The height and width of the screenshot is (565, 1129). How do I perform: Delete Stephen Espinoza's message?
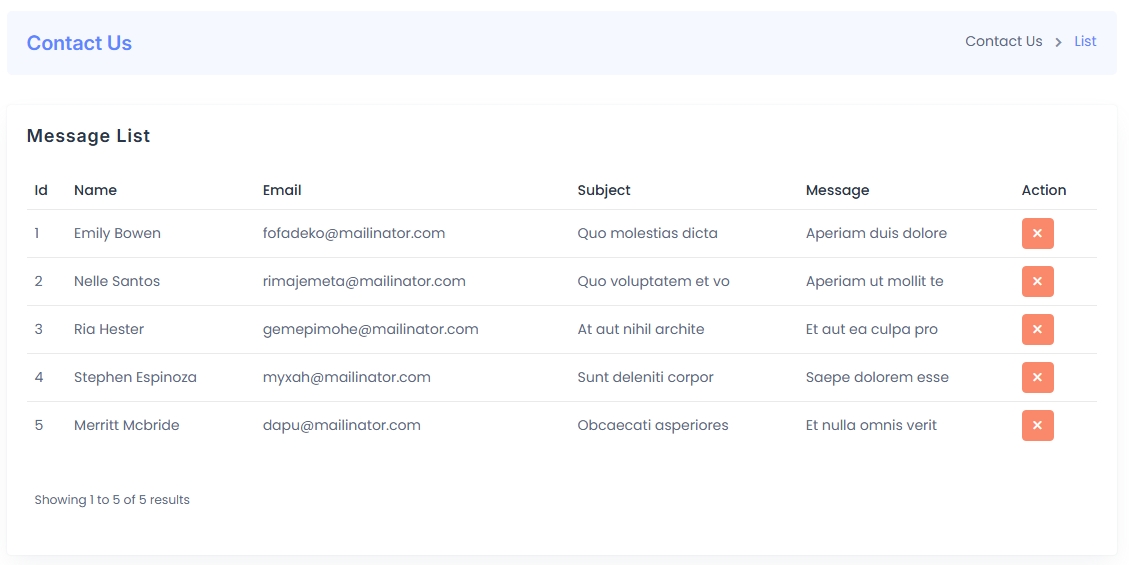coord(1038,377)
